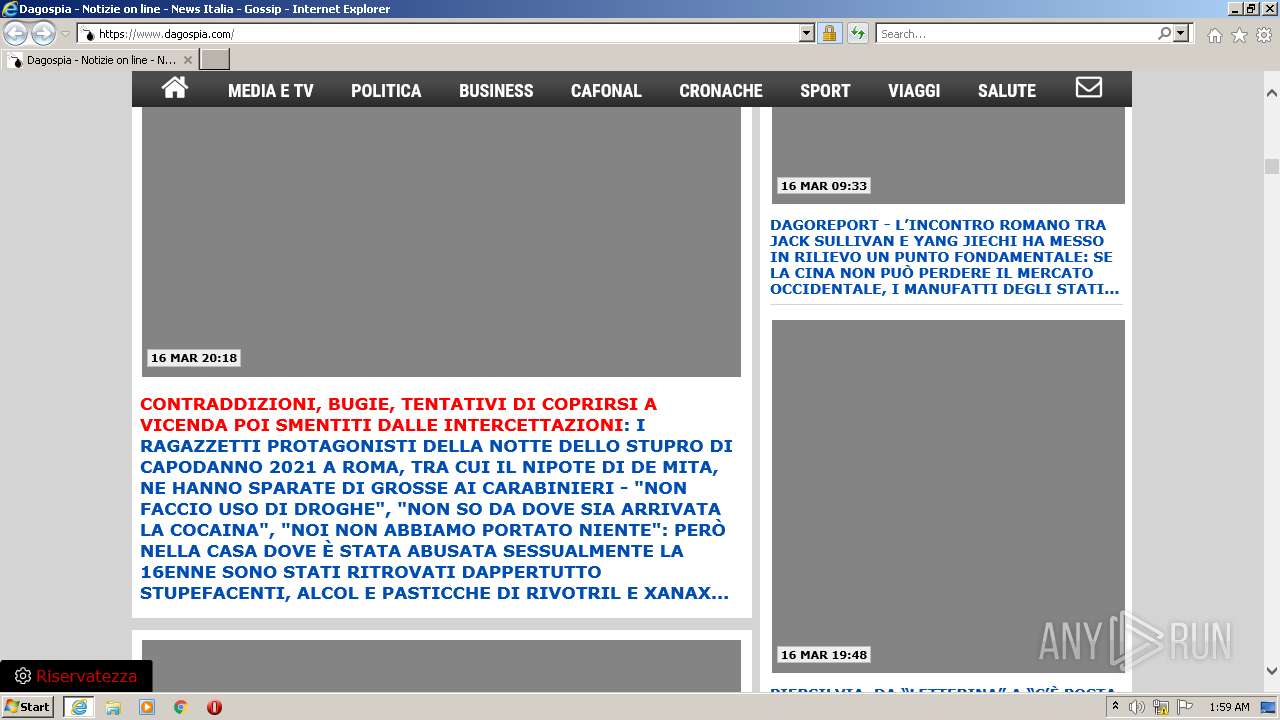Click the 1:59 AM system clock
Screen dimensions: 1280x720
click(1229, 707)
